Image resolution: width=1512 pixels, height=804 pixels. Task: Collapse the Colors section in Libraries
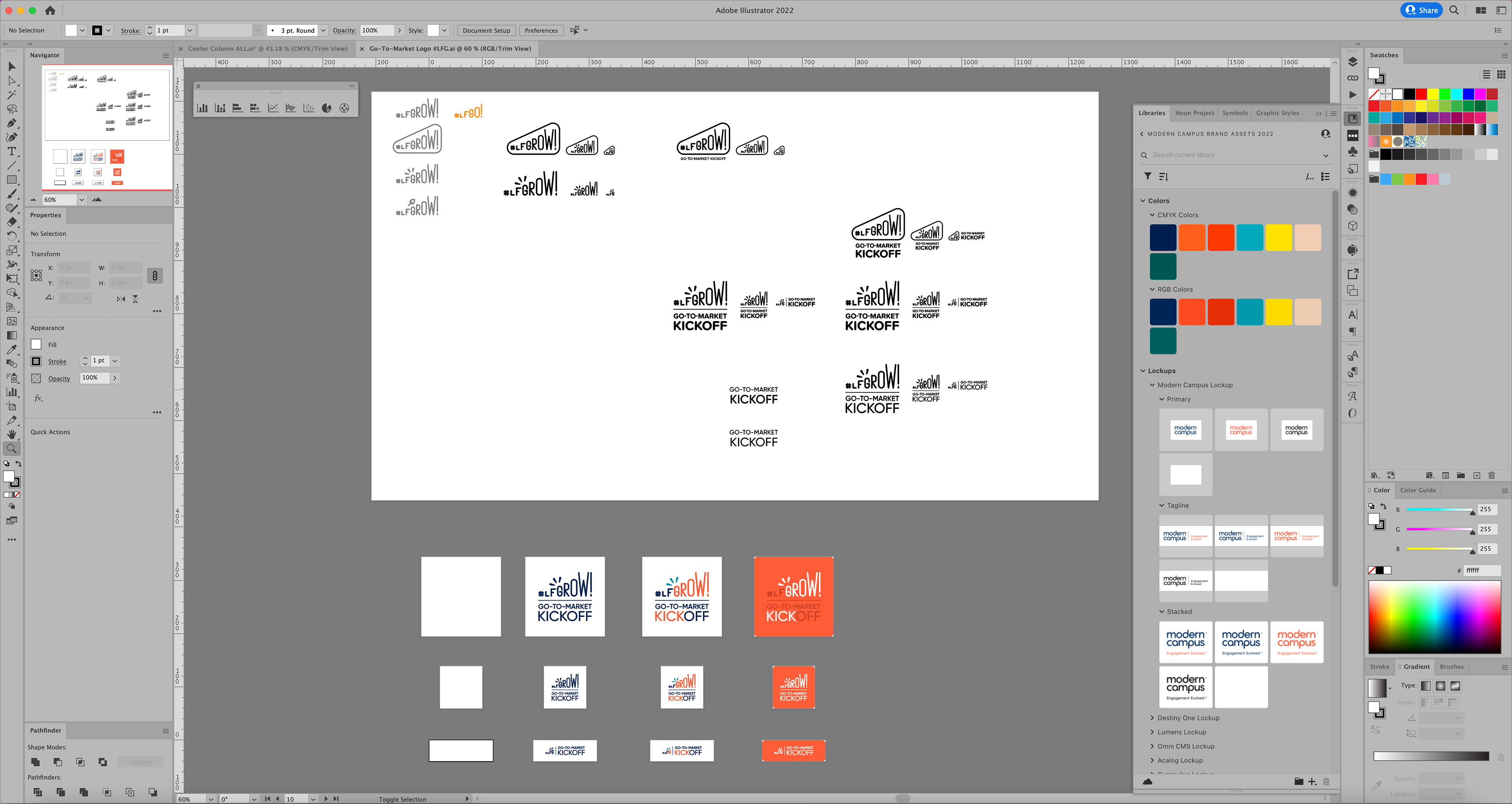click(1143, 201)
